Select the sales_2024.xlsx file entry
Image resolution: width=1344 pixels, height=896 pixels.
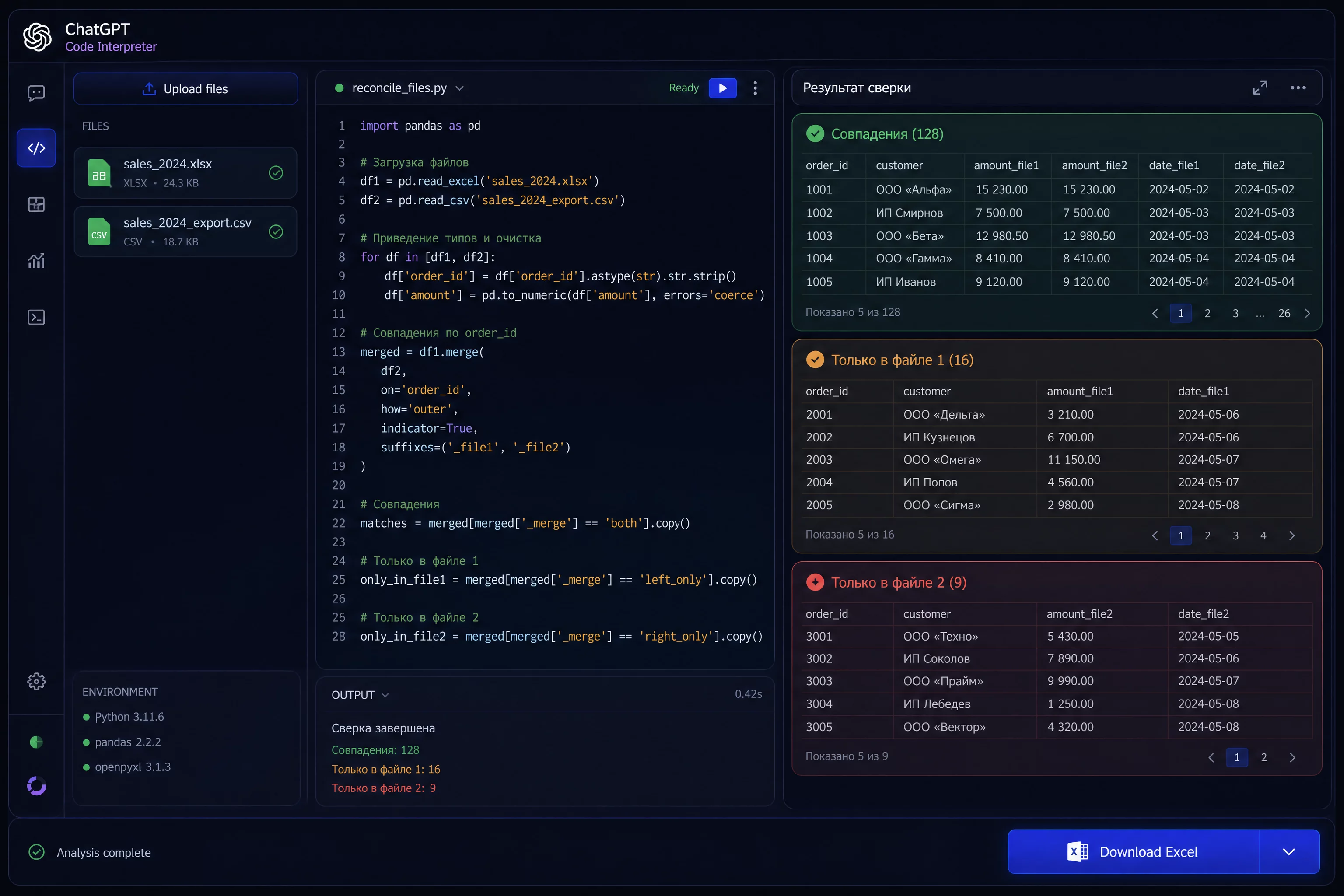click(x=185, y=172)
